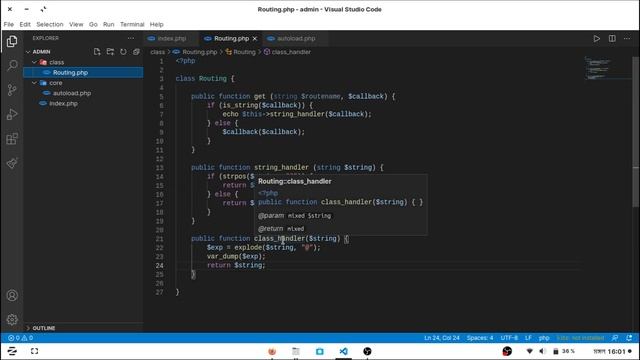
Task: Open notifications bell in status bar
Action: (x=629, y=338)
